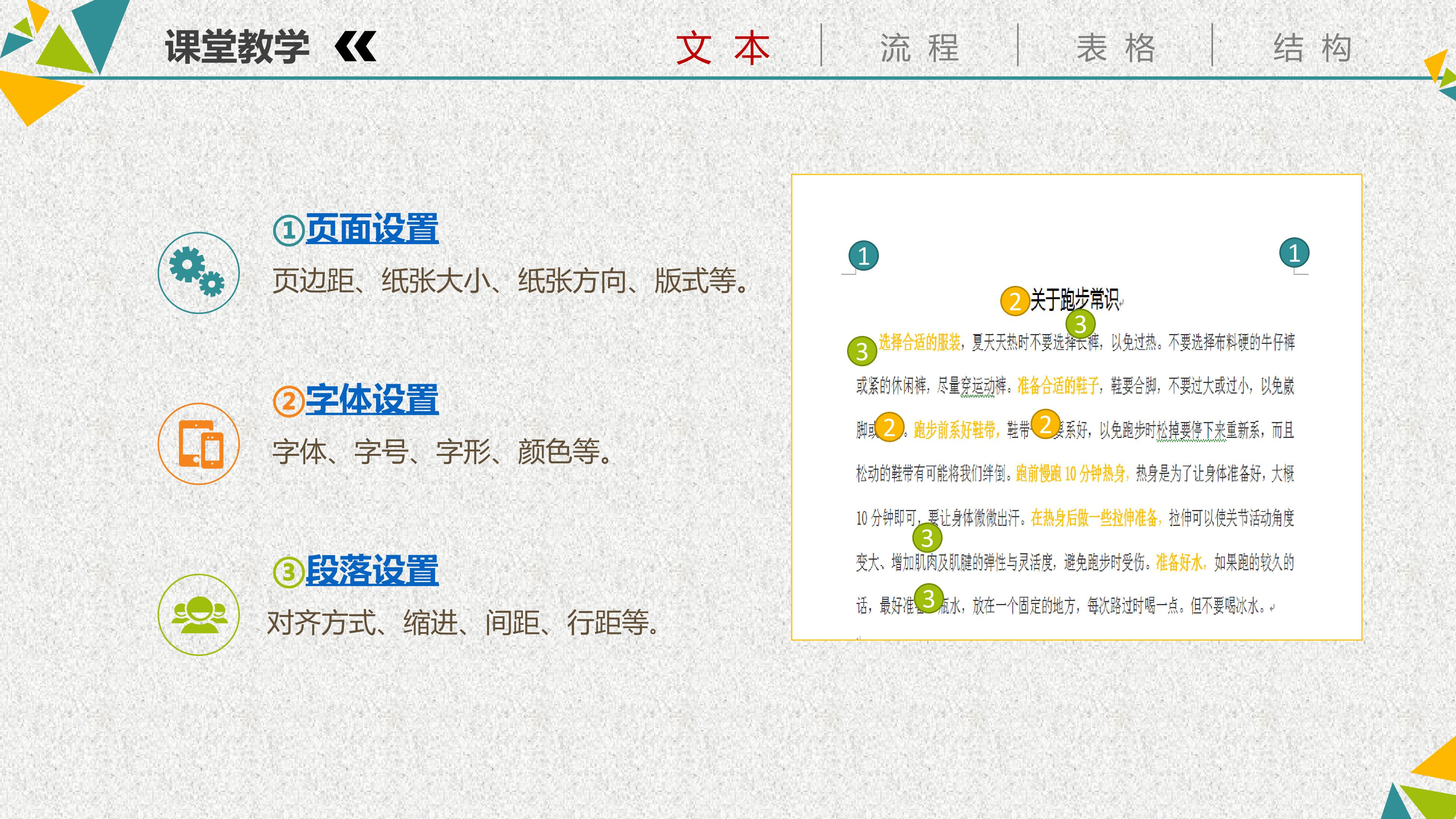1456x819 pixels.
Task: Click the circled ② before 字体设置
Action: (x=289, y=402)
